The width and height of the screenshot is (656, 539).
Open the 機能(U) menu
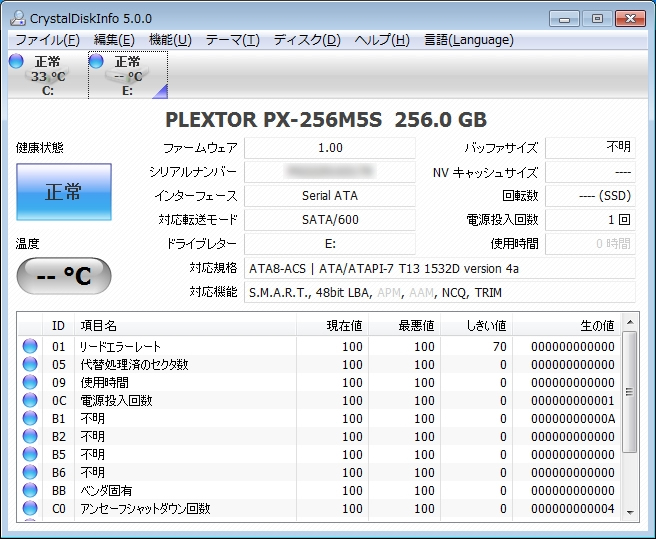[x=170, y=40]
